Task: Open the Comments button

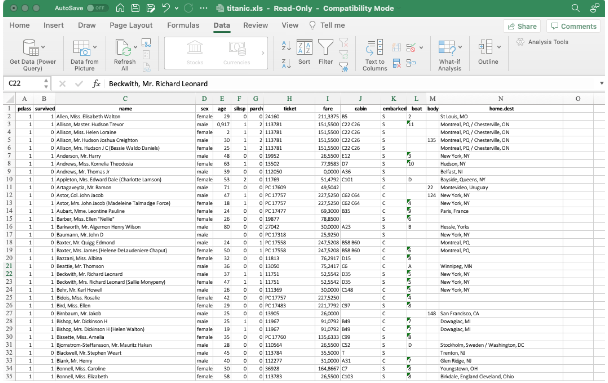Action: (573, 26)
